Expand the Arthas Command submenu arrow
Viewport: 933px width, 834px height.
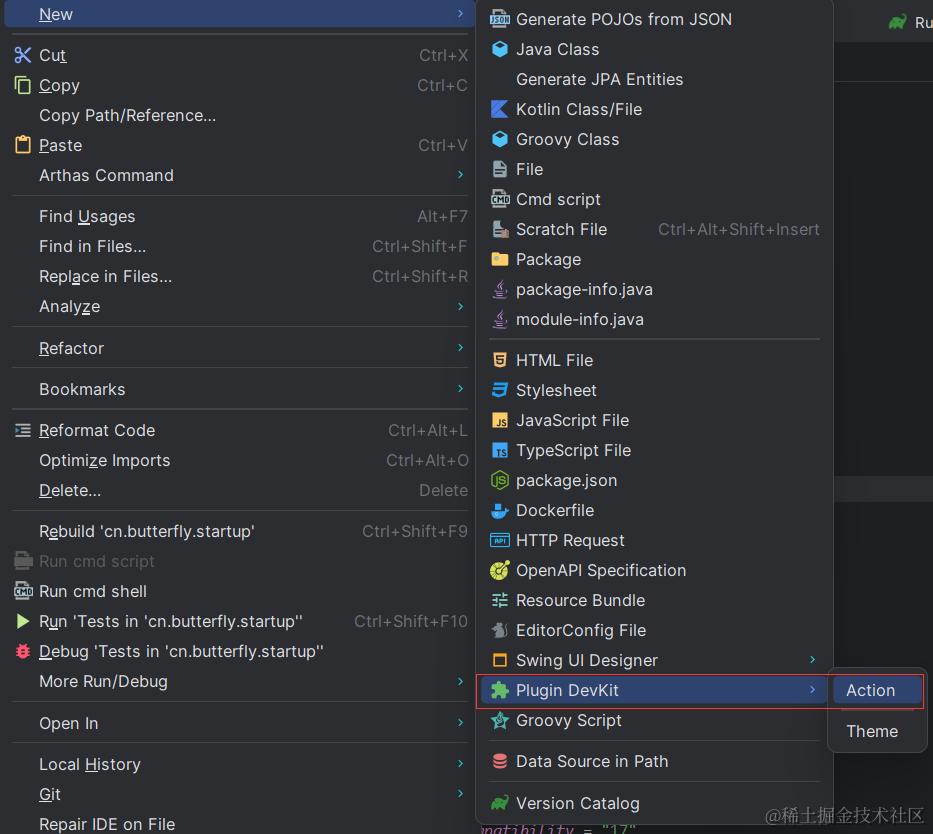click(x=461, y=175)
